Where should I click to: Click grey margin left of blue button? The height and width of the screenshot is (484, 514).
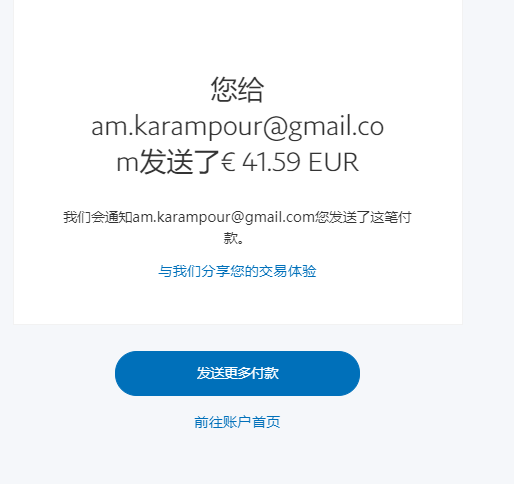tap(57, 373)
